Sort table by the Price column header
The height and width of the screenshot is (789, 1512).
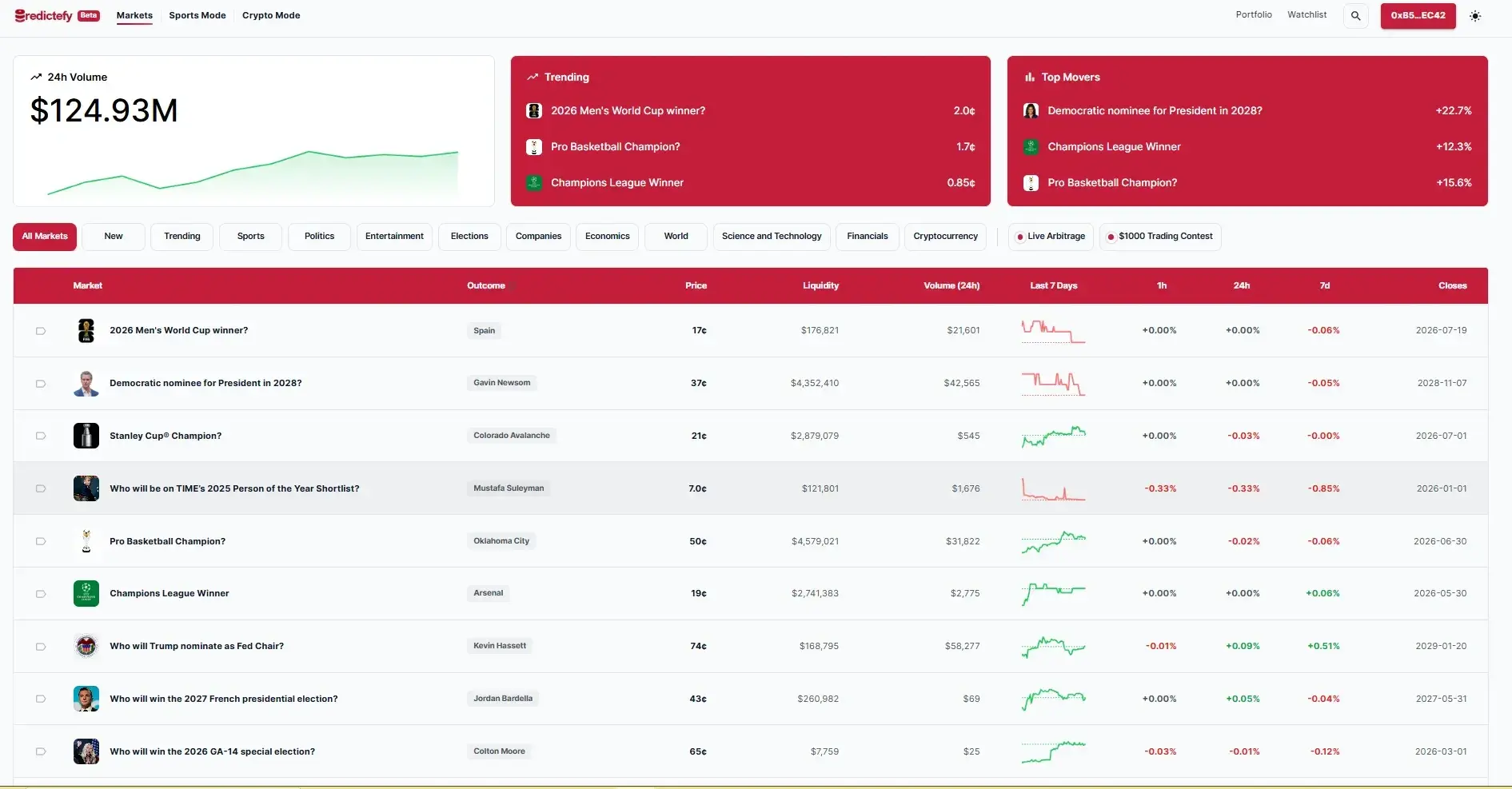(x=696, y=285)
